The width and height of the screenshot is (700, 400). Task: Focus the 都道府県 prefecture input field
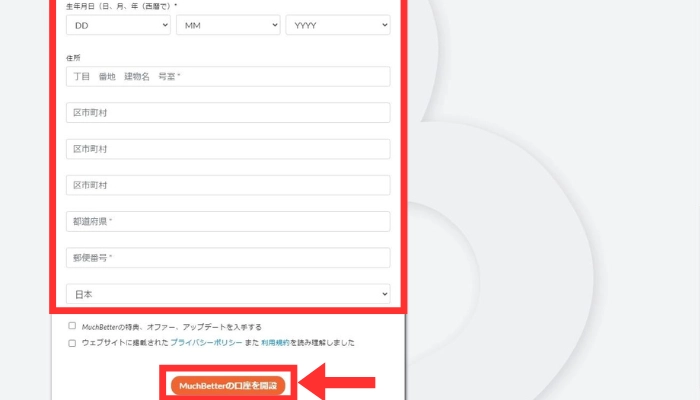[x=228, y=221]
